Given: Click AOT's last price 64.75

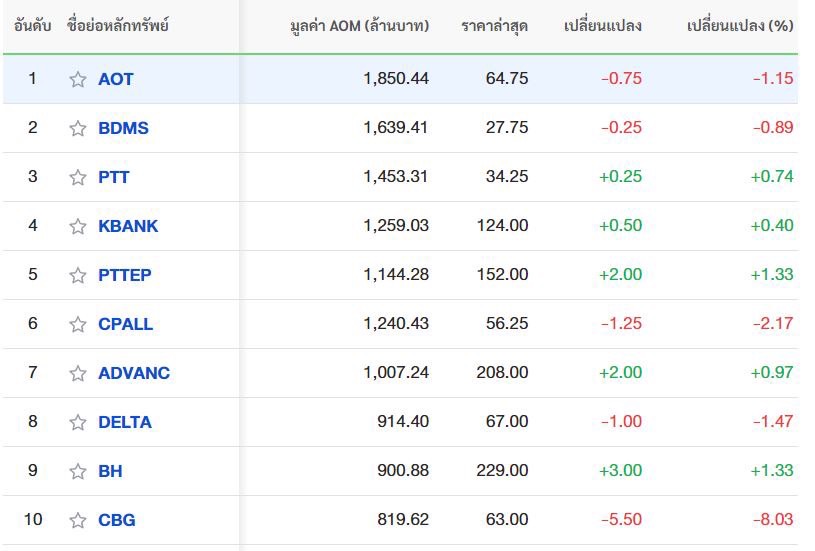Looking at the screenshot, I should click(507, 78).
